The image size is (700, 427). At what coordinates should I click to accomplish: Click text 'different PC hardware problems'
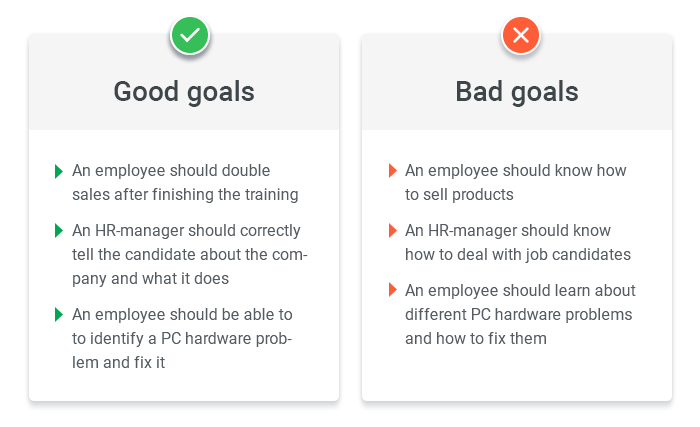coord(518,314)
